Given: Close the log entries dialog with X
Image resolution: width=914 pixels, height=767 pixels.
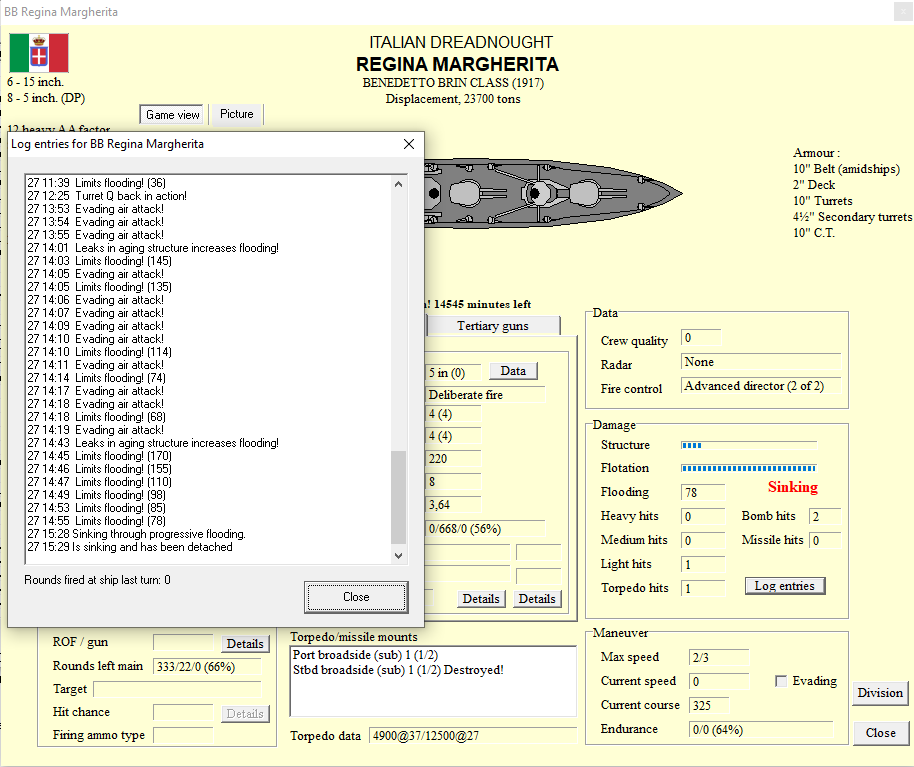Looking at the screenshot, I should click(408, 144).
